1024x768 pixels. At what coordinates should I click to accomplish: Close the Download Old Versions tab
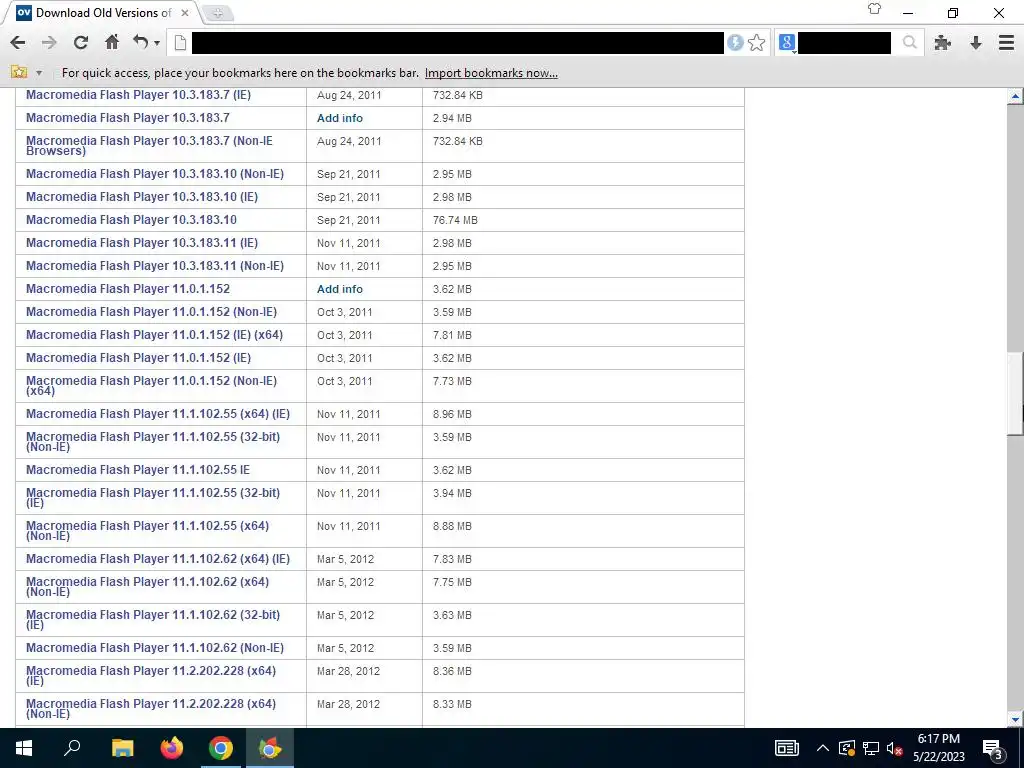[x=185, y=12]
